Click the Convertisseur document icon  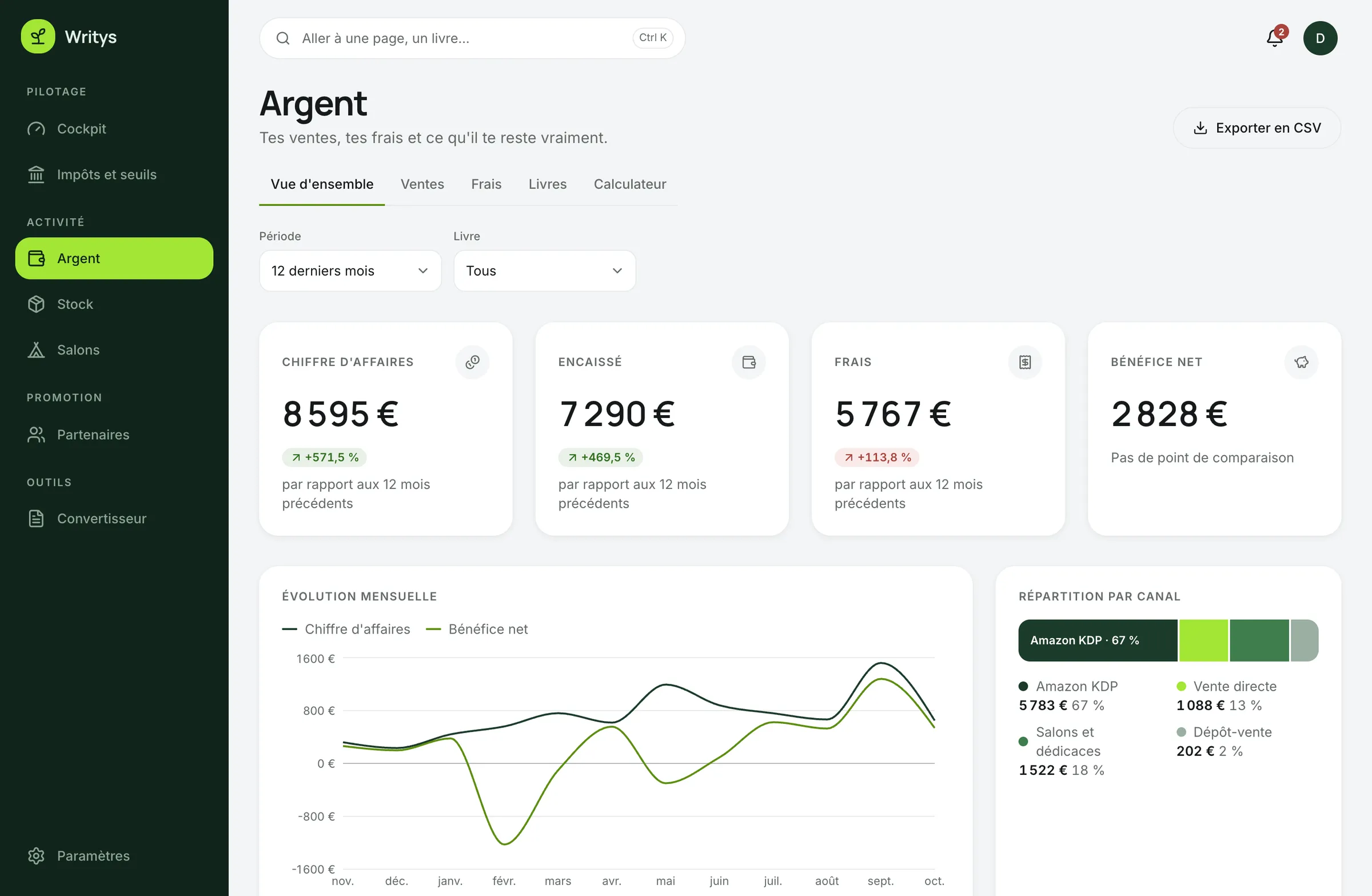click(37, 519)
